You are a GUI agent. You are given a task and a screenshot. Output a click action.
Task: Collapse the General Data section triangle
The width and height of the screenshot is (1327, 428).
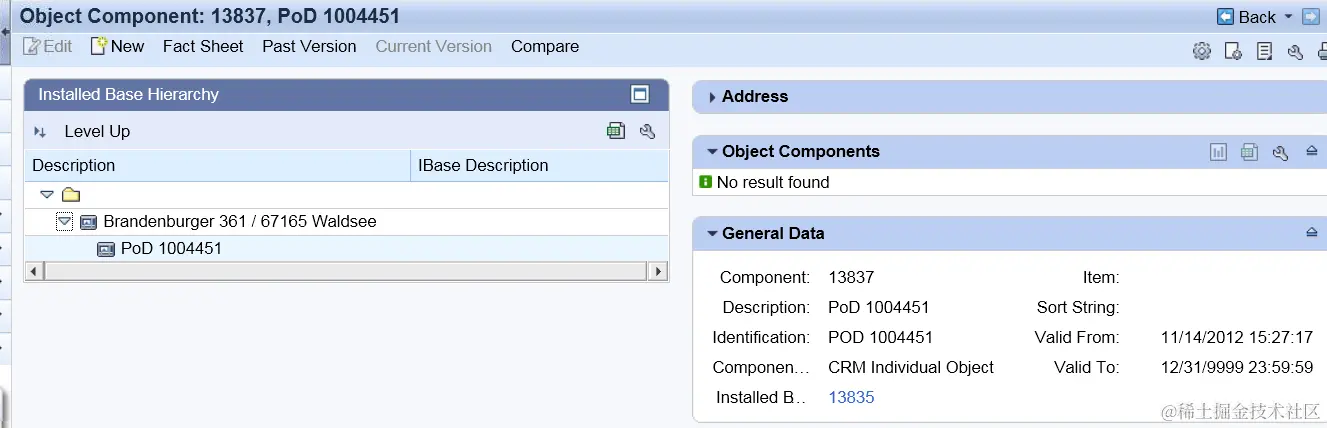pyautogui.click(x=712, y=234)
